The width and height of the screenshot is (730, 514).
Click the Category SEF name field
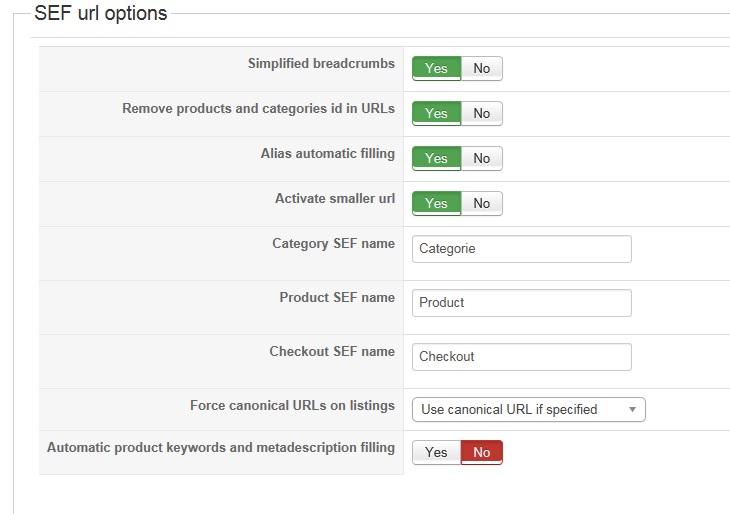[521, 249]
